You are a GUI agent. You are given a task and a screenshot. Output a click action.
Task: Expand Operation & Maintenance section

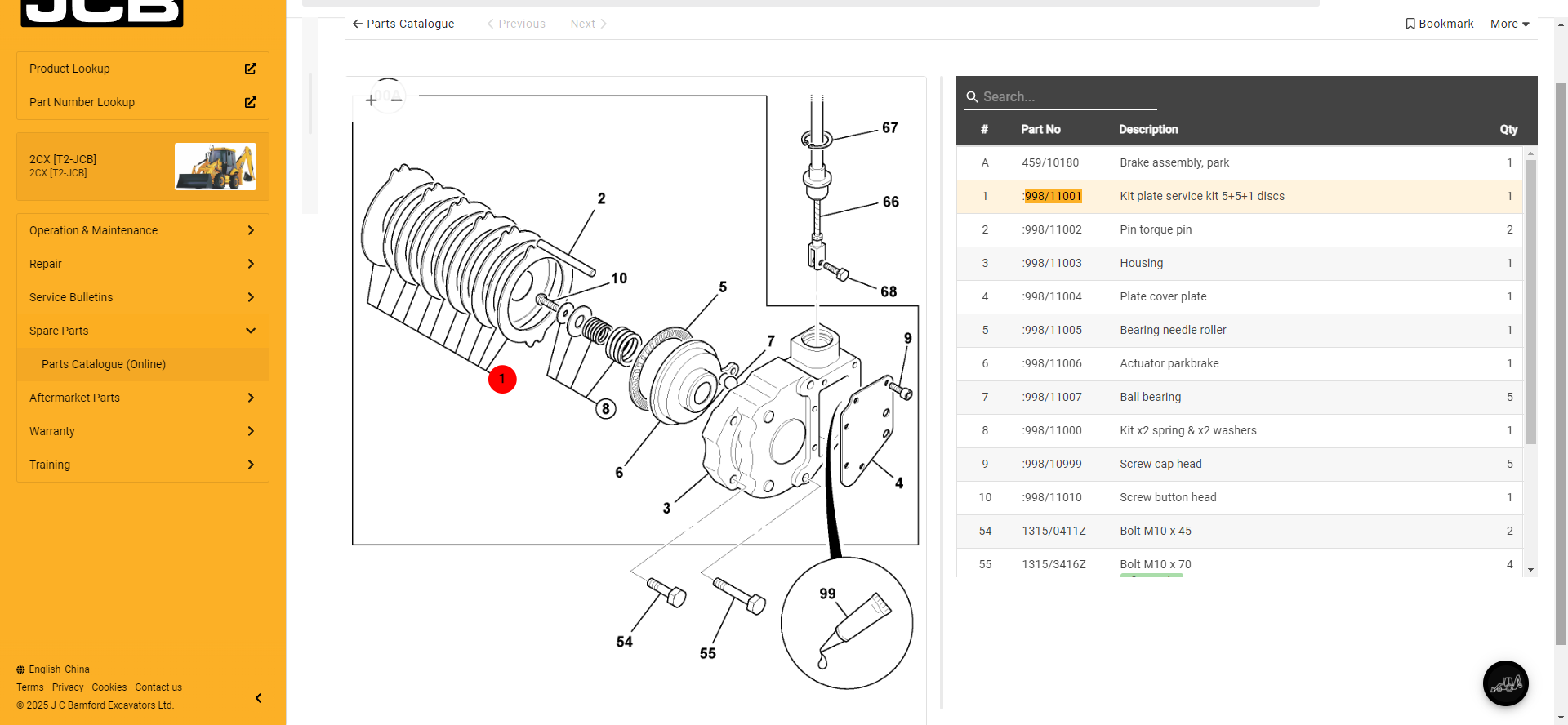(251, 230)
